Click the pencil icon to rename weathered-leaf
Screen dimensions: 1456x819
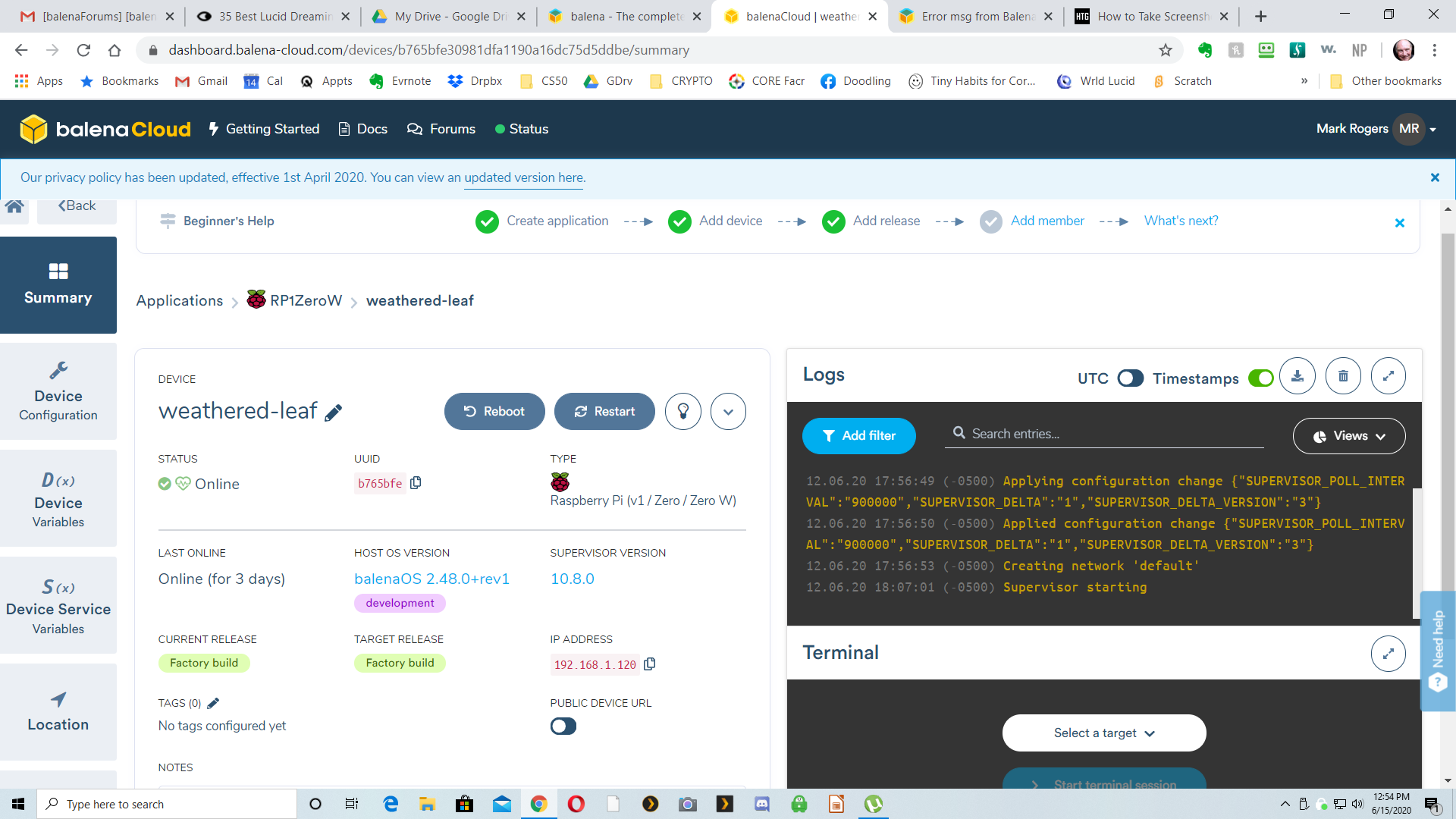click(x=333, y=413)
